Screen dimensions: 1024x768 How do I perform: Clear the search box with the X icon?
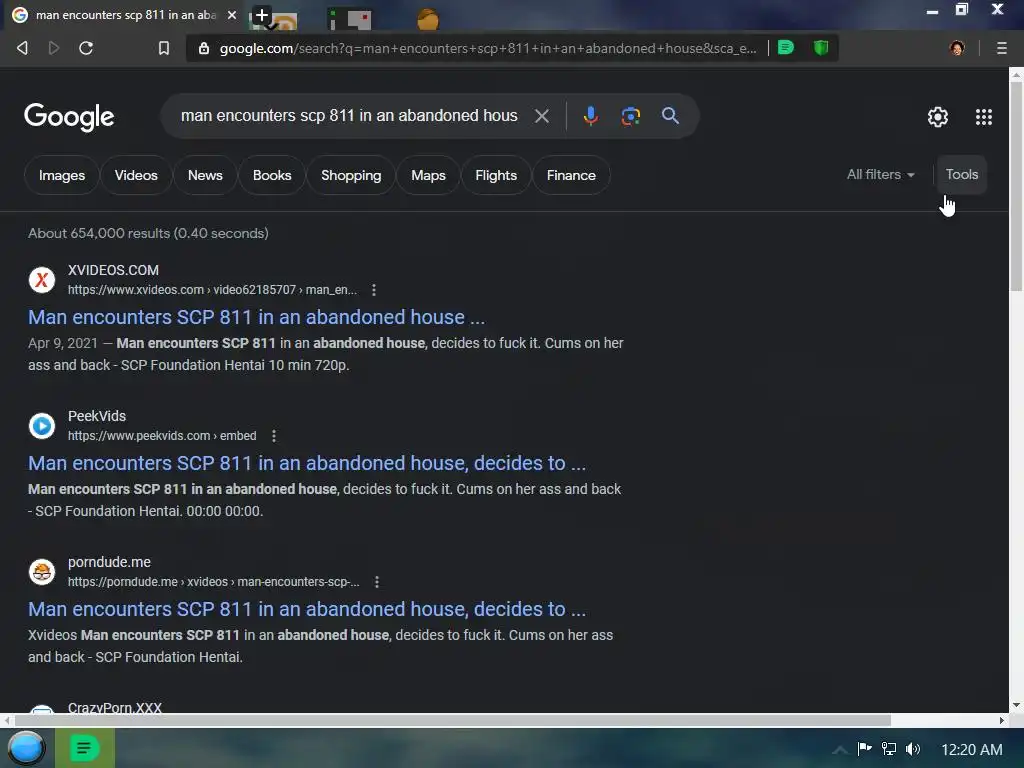point(541,116)
